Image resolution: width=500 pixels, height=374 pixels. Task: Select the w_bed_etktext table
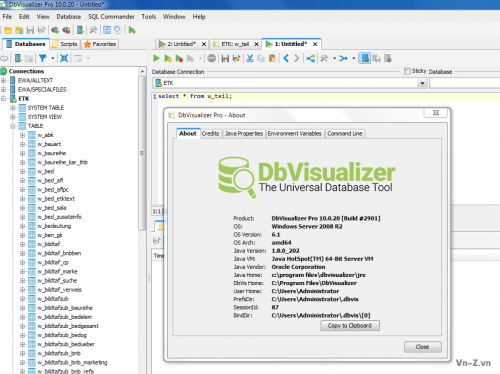56,199
